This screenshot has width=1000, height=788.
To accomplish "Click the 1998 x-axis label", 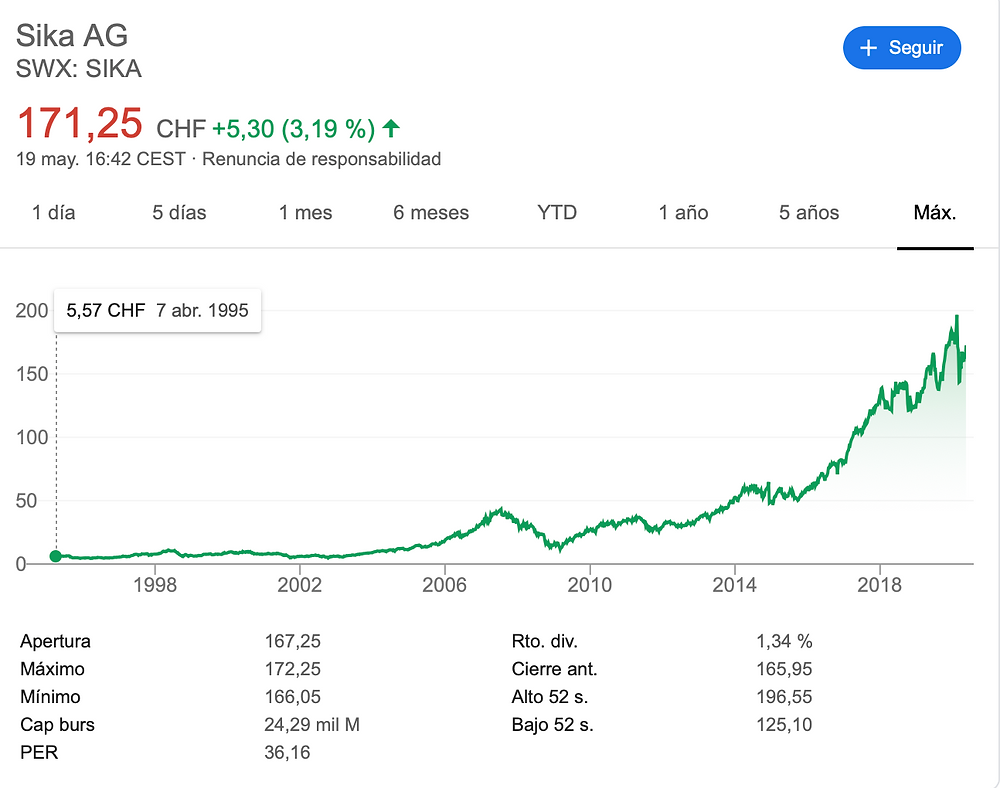I will (x=155, y=585).
